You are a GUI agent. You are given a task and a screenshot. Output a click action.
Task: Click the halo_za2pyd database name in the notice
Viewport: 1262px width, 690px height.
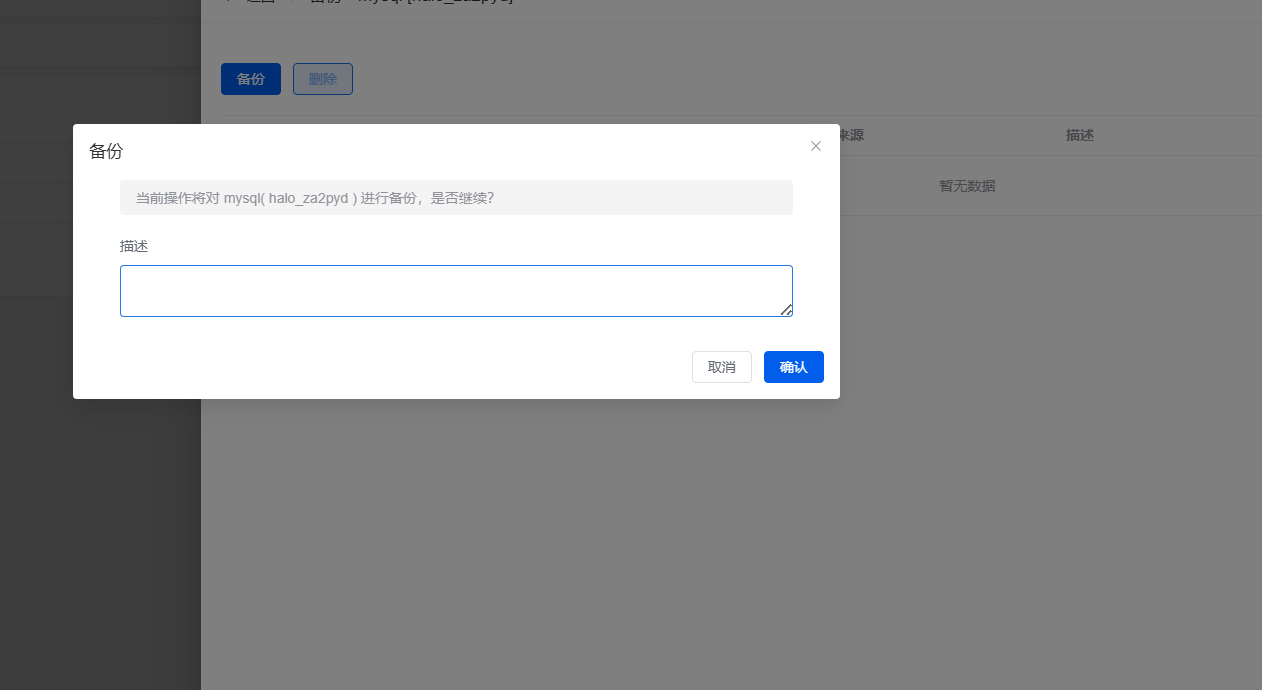pos(307,198)
